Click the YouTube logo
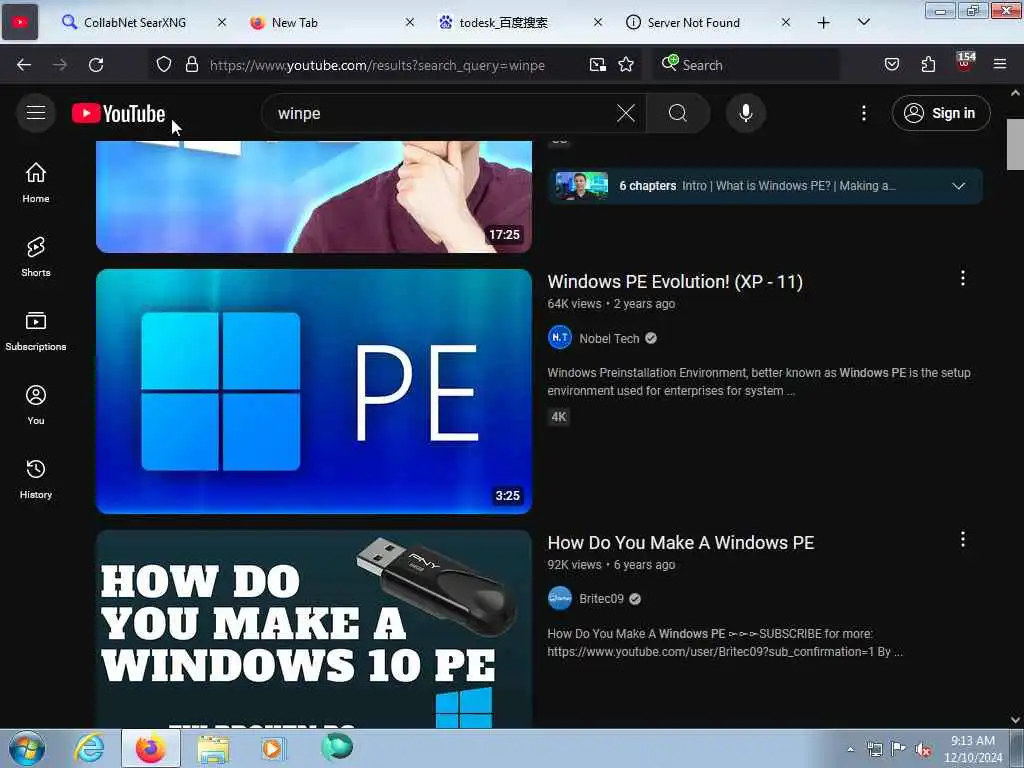Image resolution: width=1024 pixels, height=768 pixels. (118, 114)
